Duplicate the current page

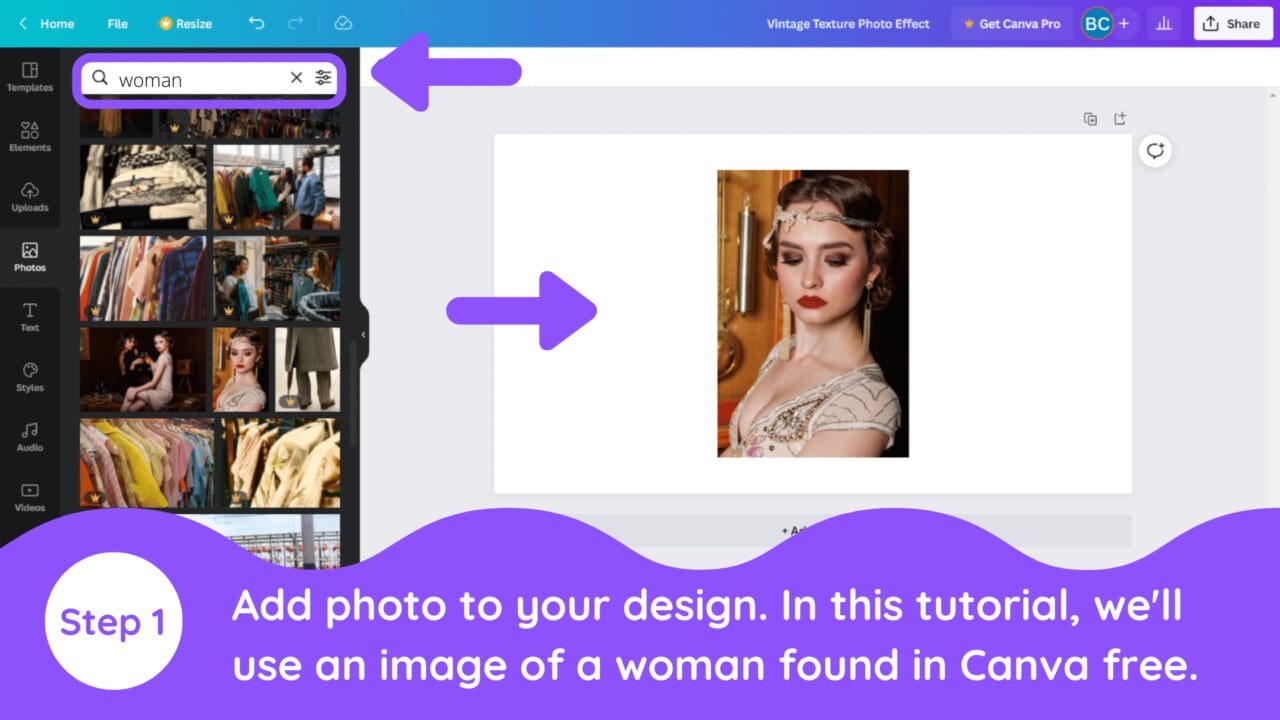click(1090, 118)
